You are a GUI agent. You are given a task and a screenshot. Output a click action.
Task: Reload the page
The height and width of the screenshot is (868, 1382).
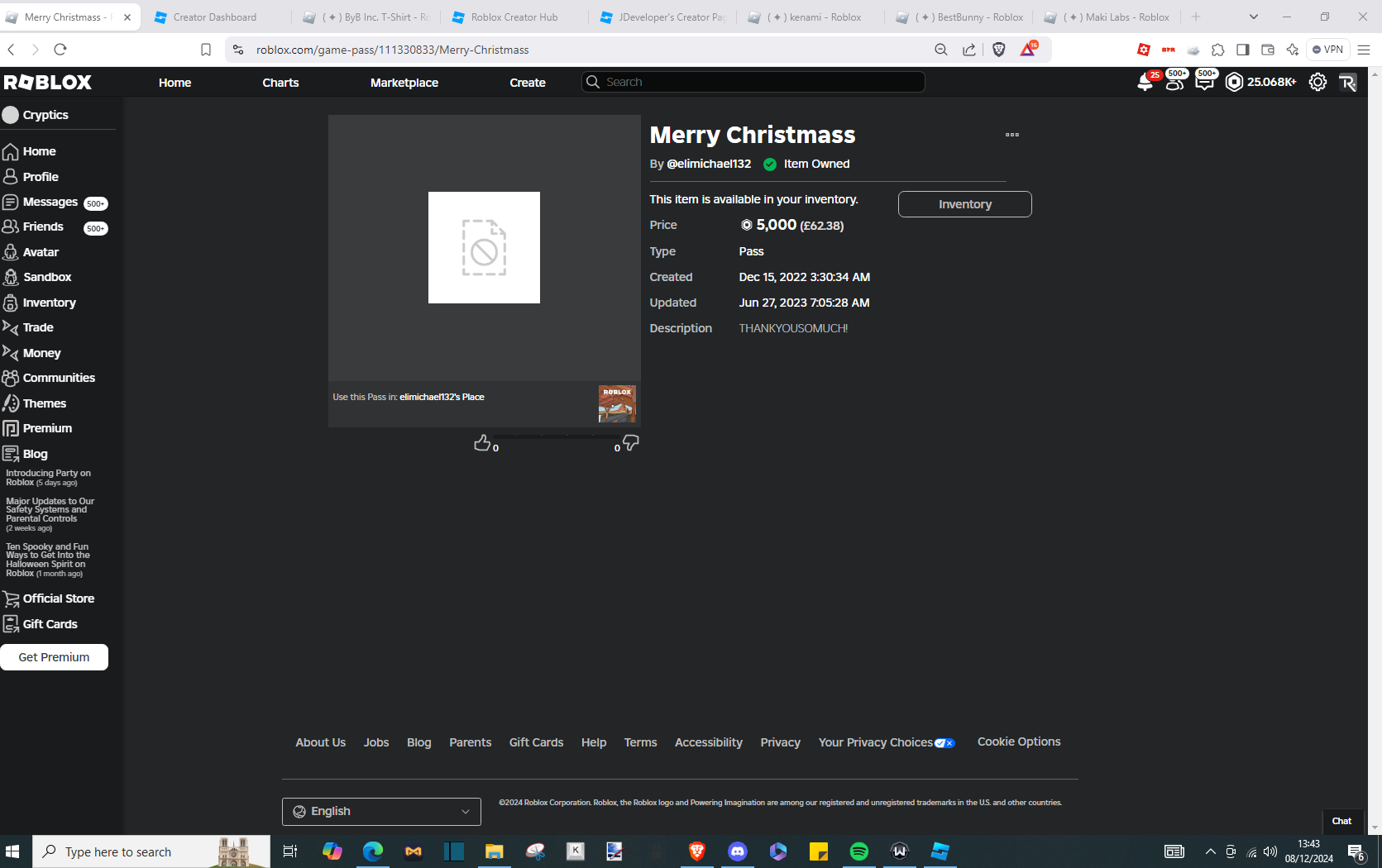point(60,50)
